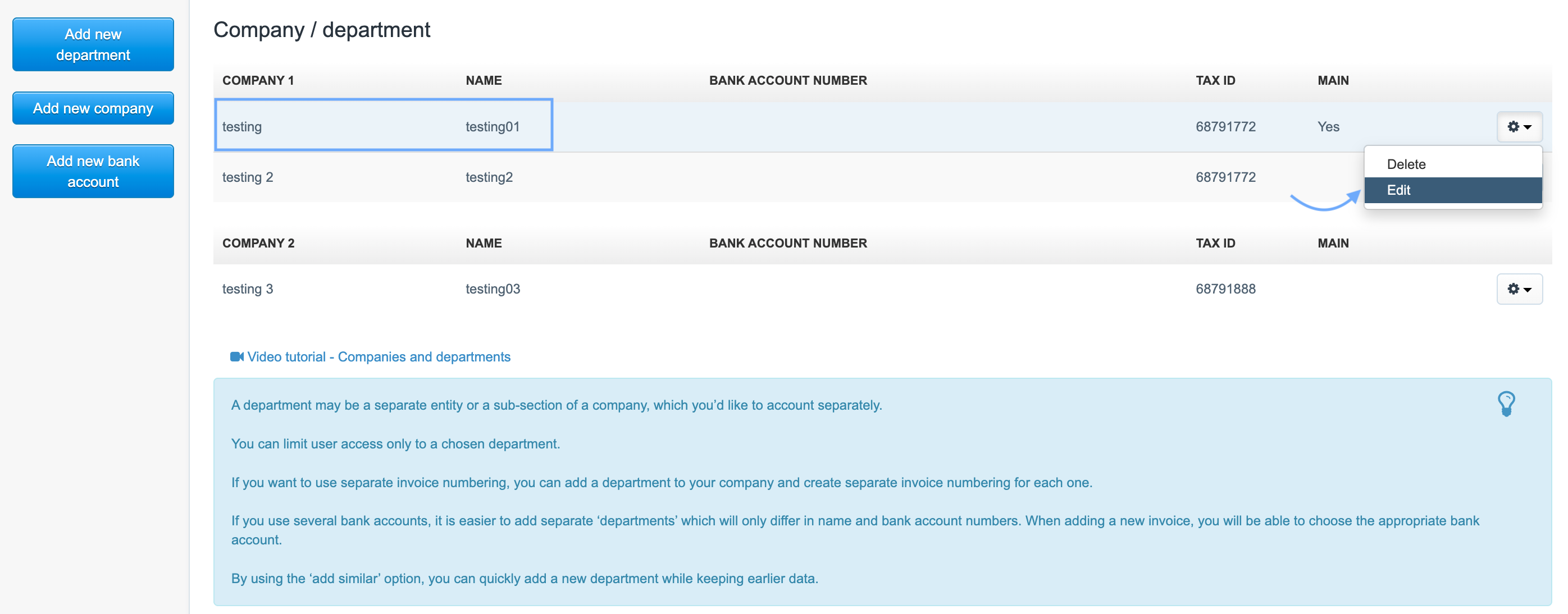Screen dimensions: 1568x614
Task: Select Delete from the dropdown menu
Action: (1406, 164)
